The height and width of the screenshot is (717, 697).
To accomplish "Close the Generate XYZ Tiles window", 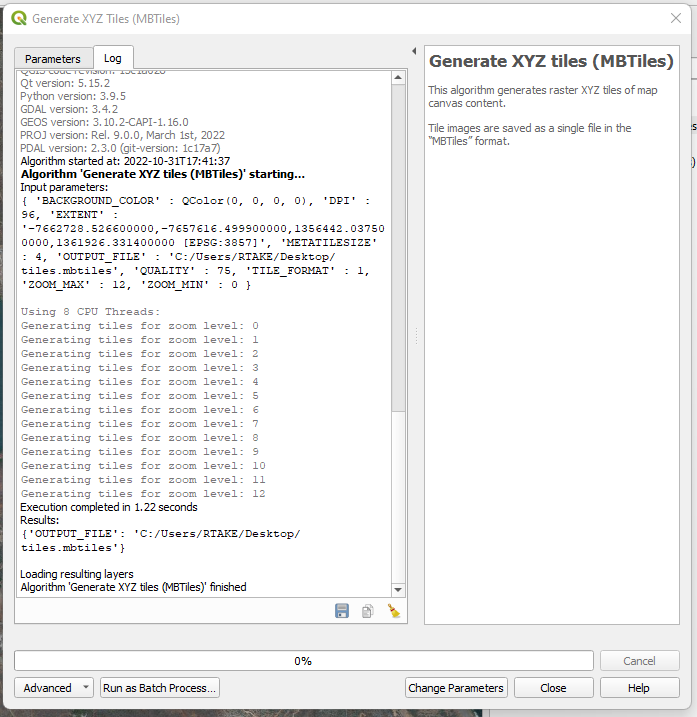I will [675, 18].
